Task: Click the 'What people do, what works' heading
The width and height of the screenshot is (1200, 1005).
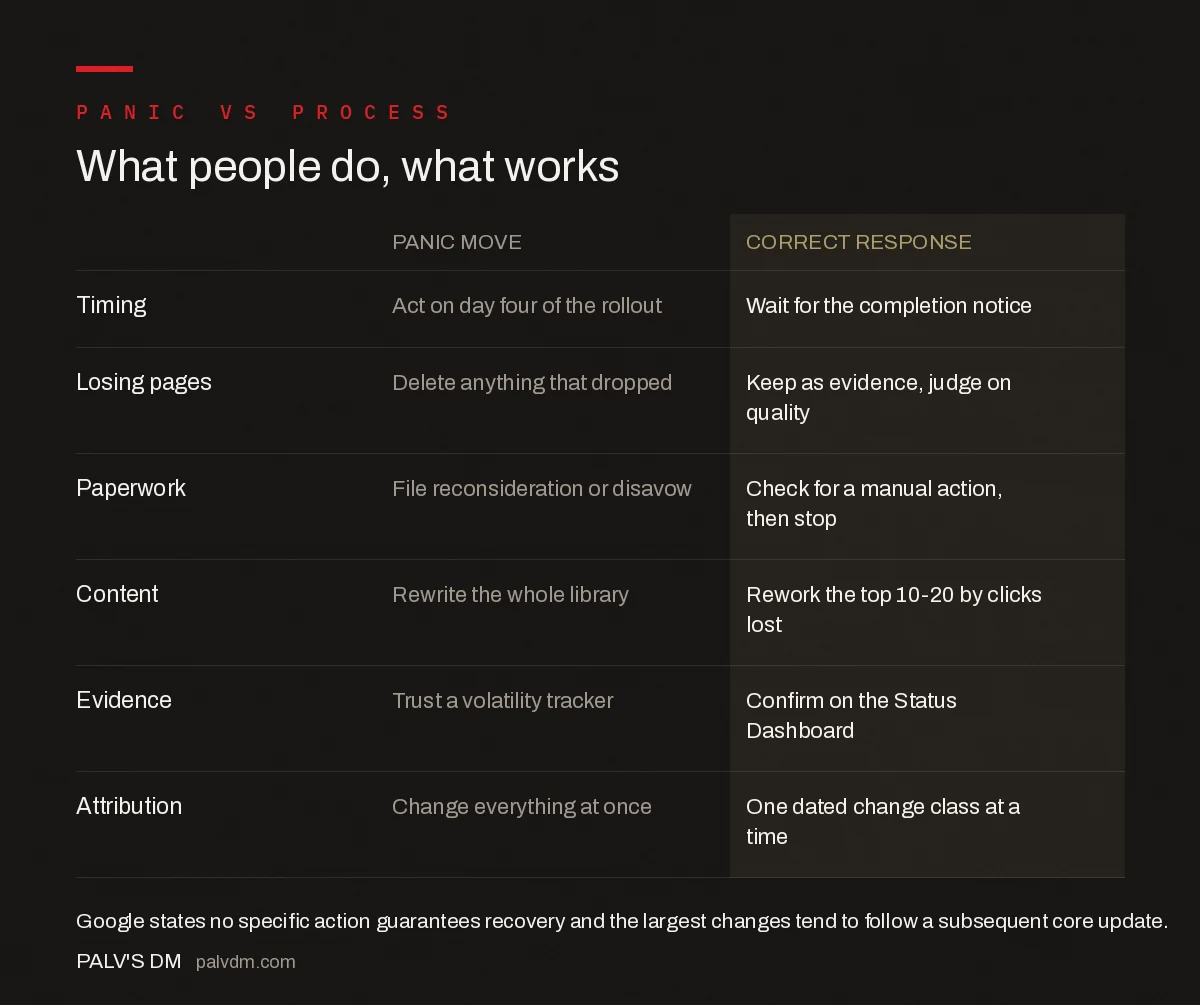Action: (x=348, y=166)
